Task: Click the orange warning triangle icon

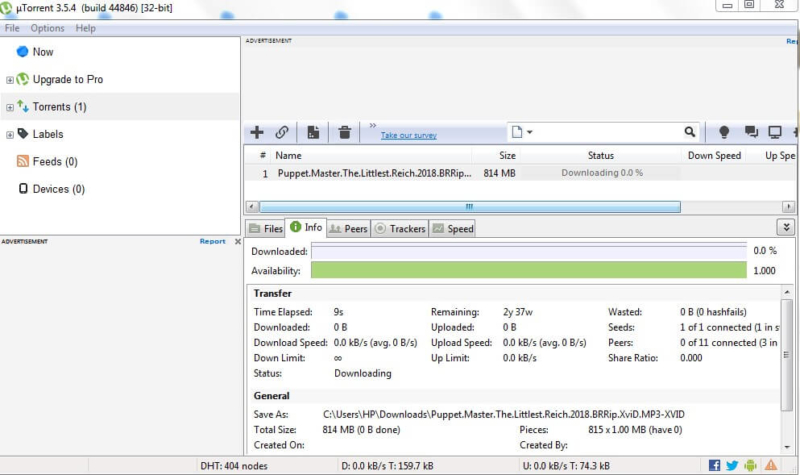Action: click(x=770, y=465)
